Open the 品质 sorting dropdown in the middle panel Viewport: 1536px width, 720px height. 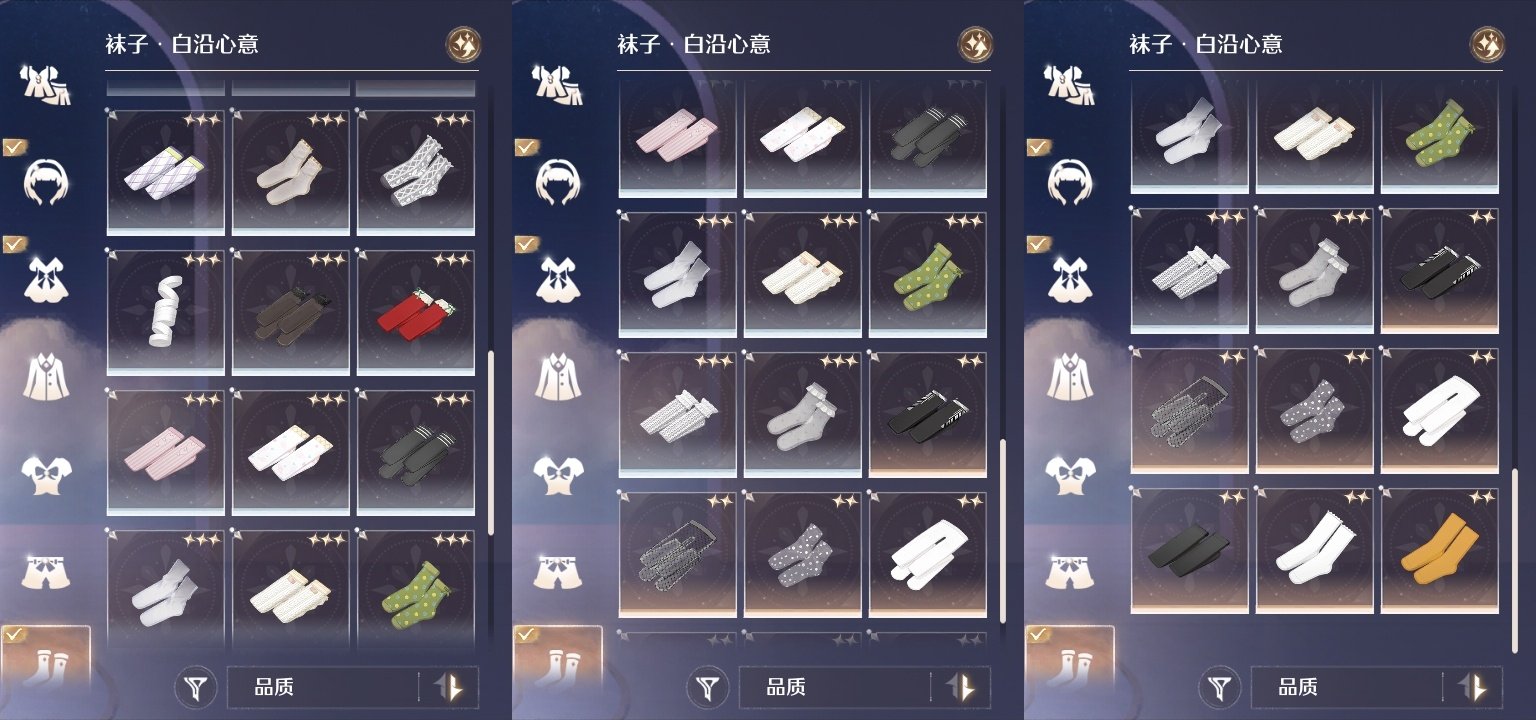(834, 687)
